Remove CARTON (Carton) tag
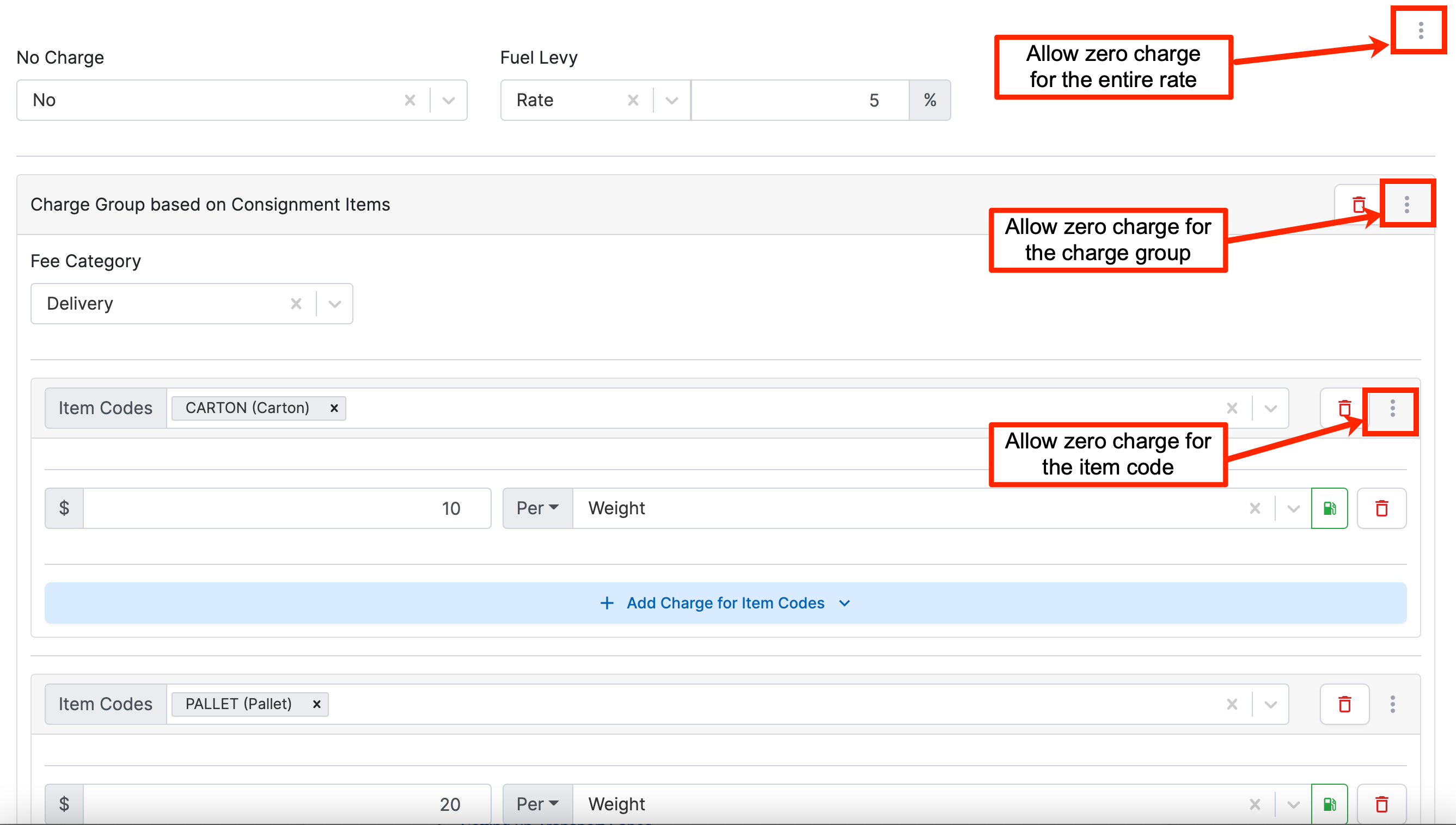 [x=334, y=409]
